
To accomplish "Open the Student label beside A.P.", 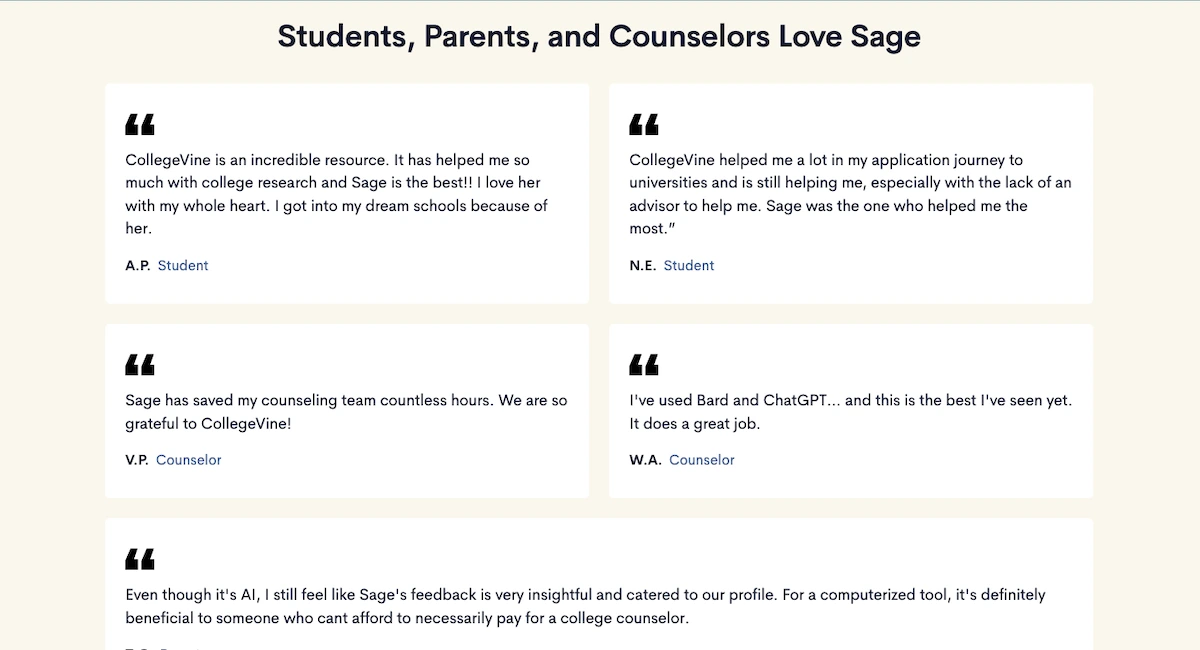I will tap(183, 266).
